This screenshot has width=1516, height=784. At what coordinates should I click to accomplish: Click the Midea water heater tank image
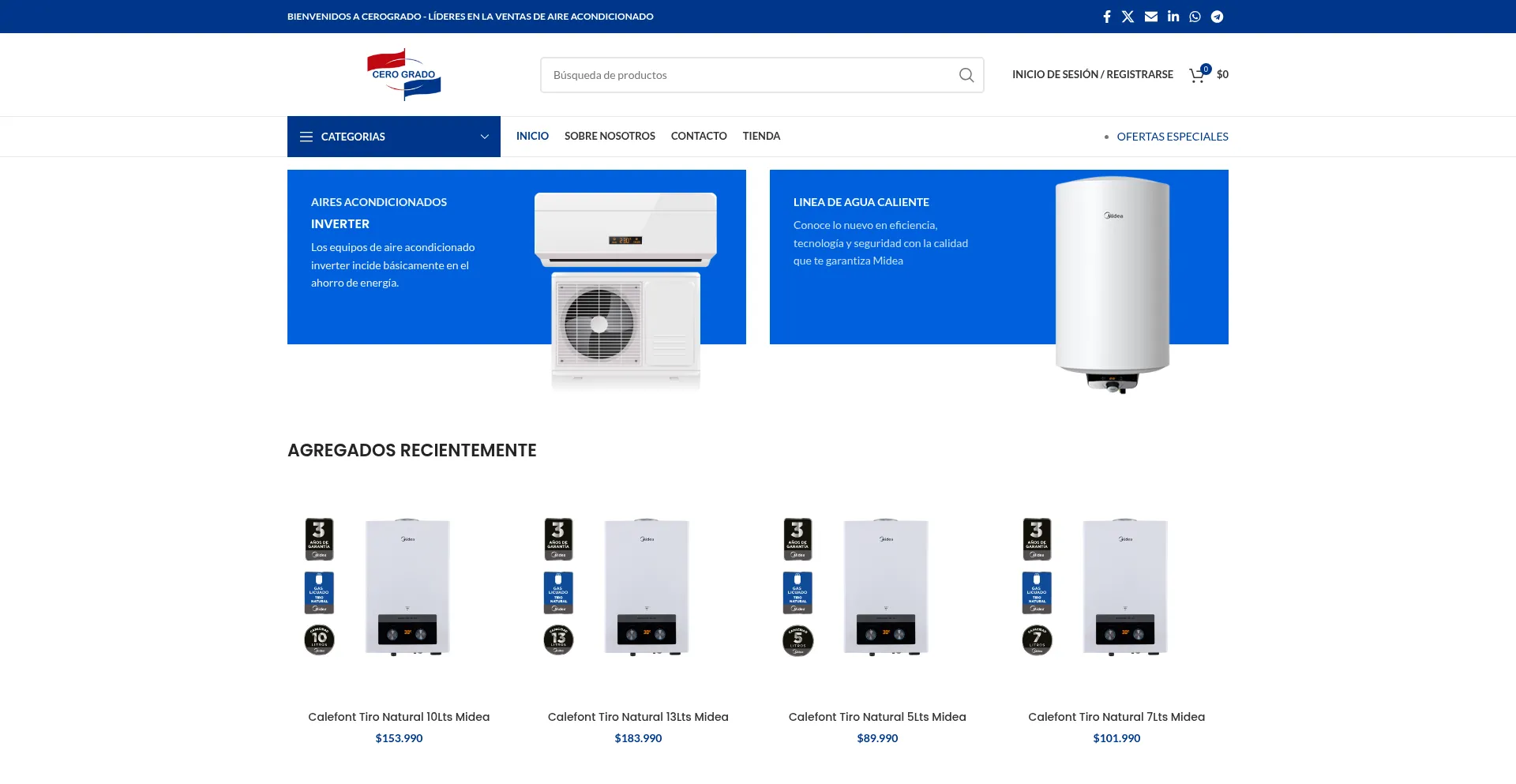[x=1113, y=284]
